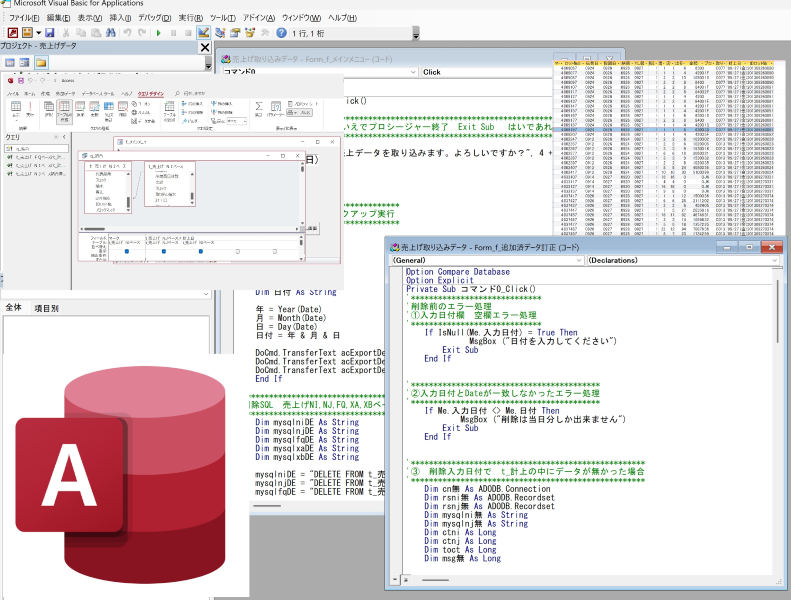Click the Help question mark icon
Viewport: 791px width, 600px height.
(282, 33)
